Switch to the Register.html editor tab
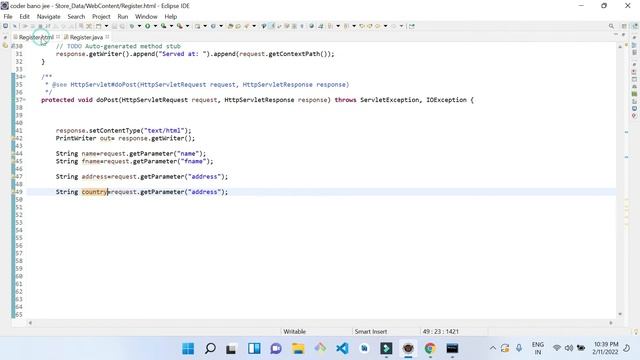 click(36, 37)
